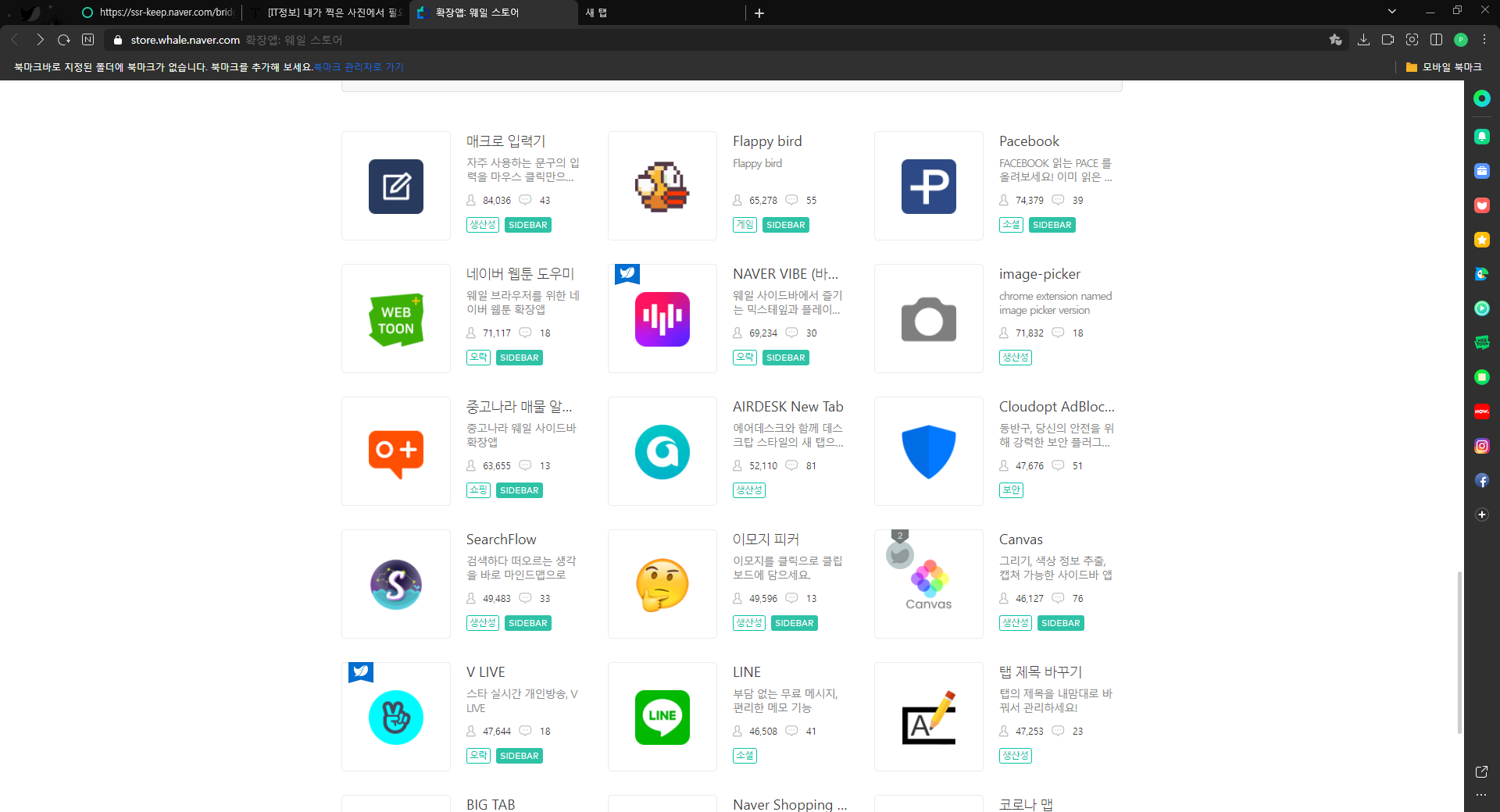Open the LINE extension icon

(x=662, y=718)
